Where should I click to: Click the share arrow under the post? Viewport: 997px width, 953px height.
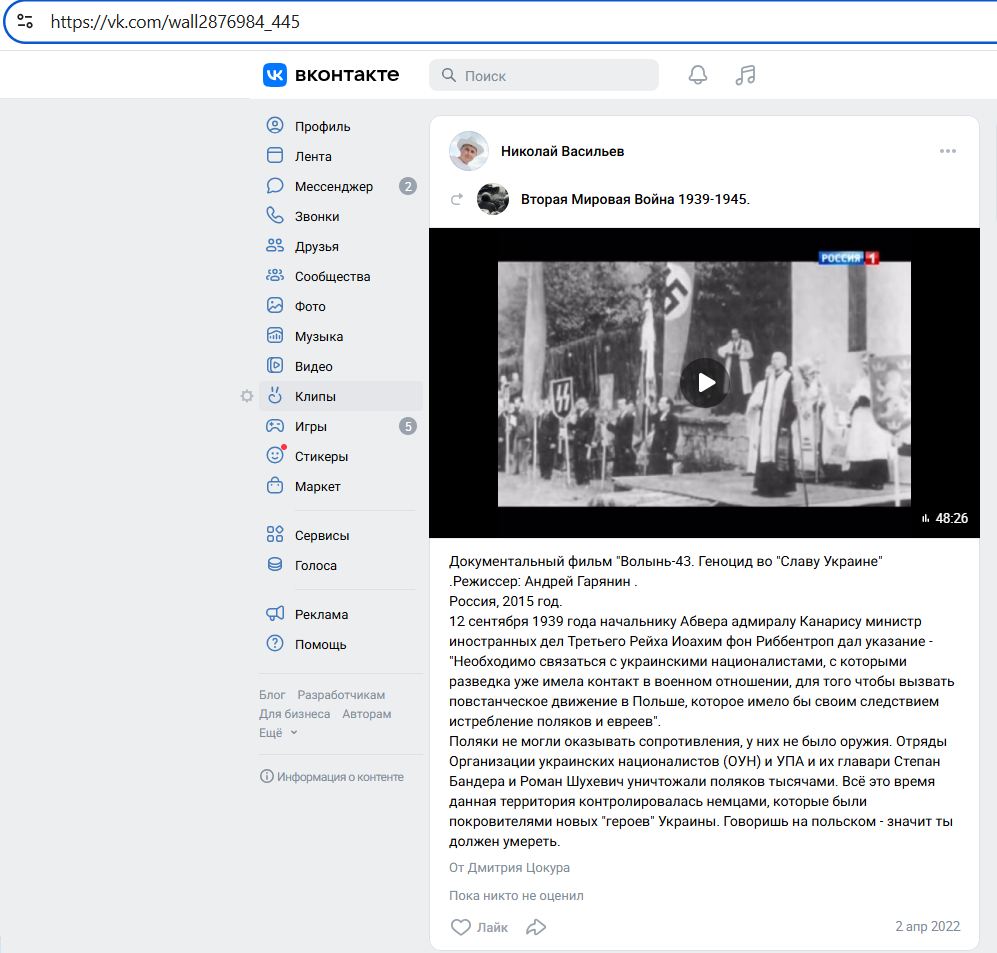[x=536, y=927]
